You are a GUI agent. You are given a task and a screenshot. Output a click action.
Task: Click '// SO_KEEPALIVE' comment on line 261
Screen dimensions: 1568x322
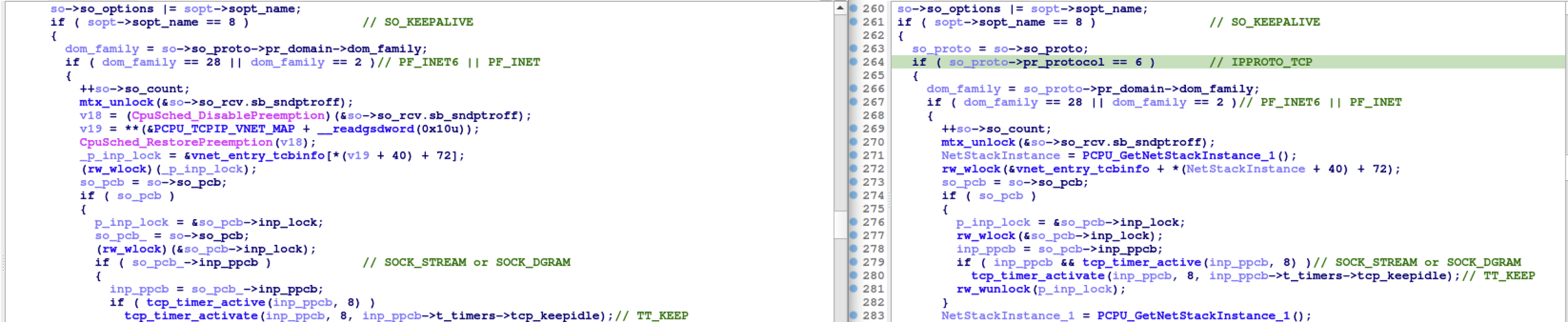point(1264,22)
